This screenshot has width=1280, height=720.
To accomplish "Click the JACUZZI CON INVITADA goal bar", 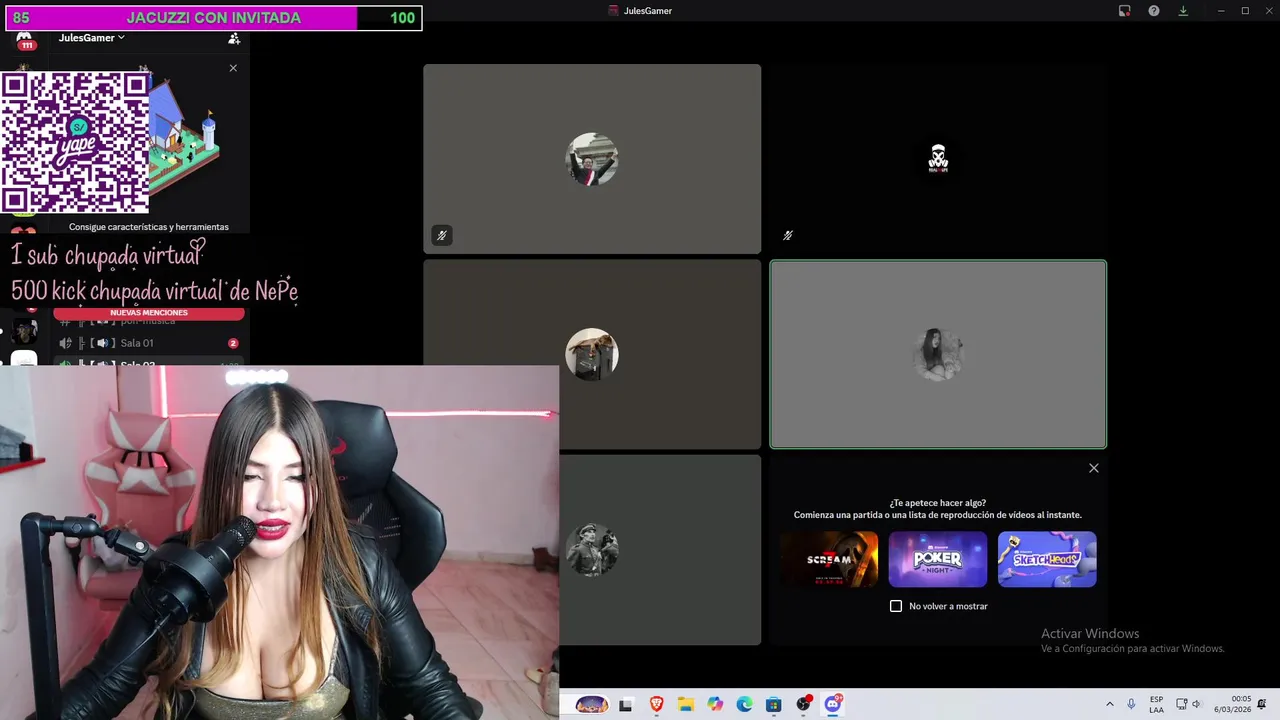I will pos(214,18).
